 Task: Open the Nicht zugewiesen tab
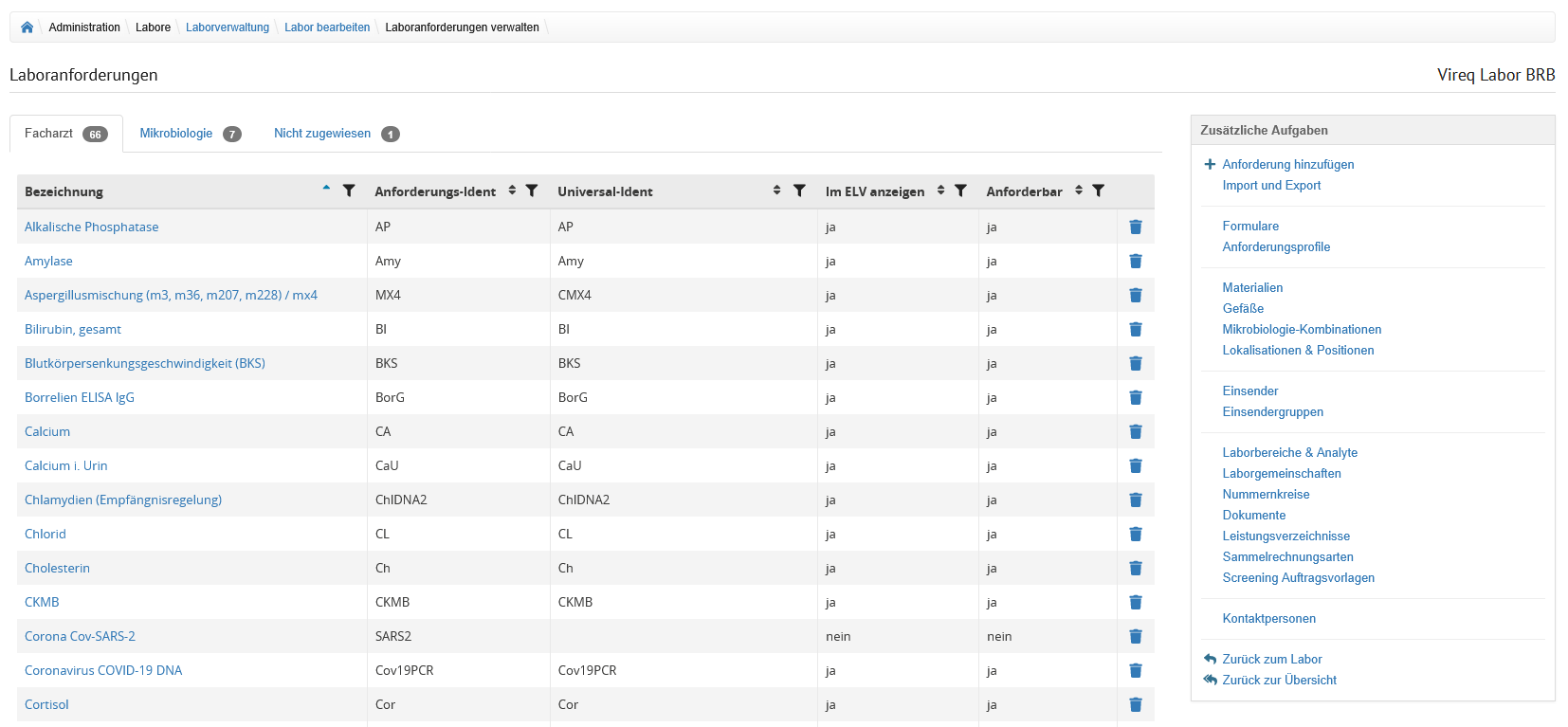[322, 134]
